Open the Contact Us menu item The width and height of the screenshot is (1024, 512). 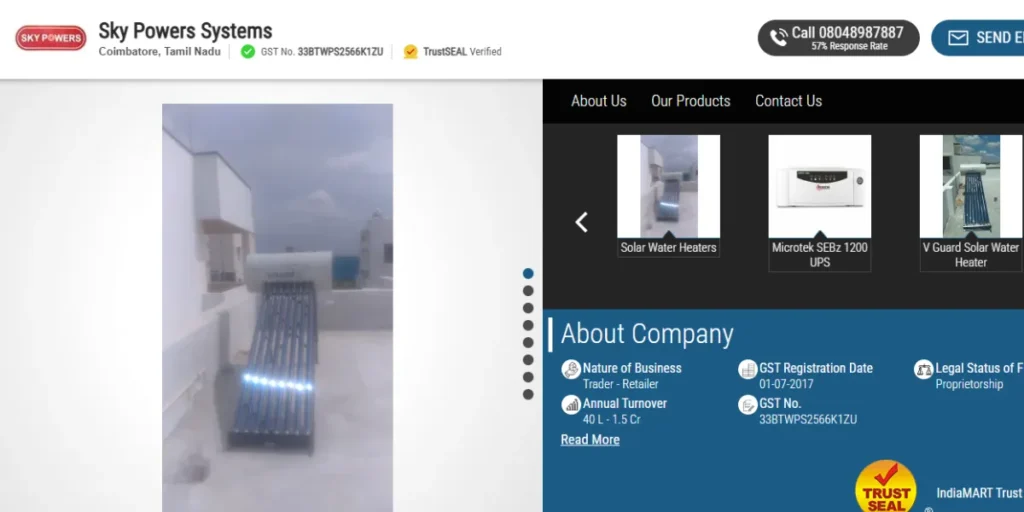(788, 101)
